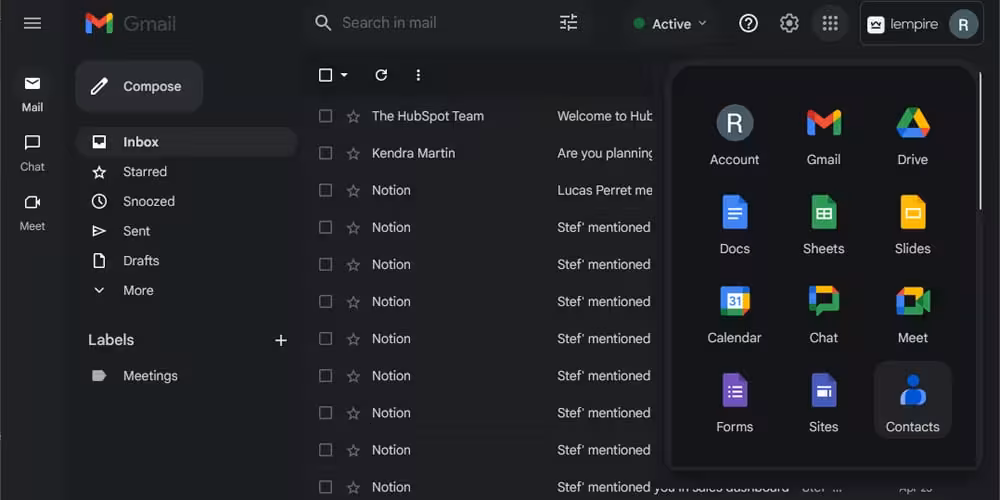
Task: Refresh the inbox mail list
Action: click(x=380, y=75)
